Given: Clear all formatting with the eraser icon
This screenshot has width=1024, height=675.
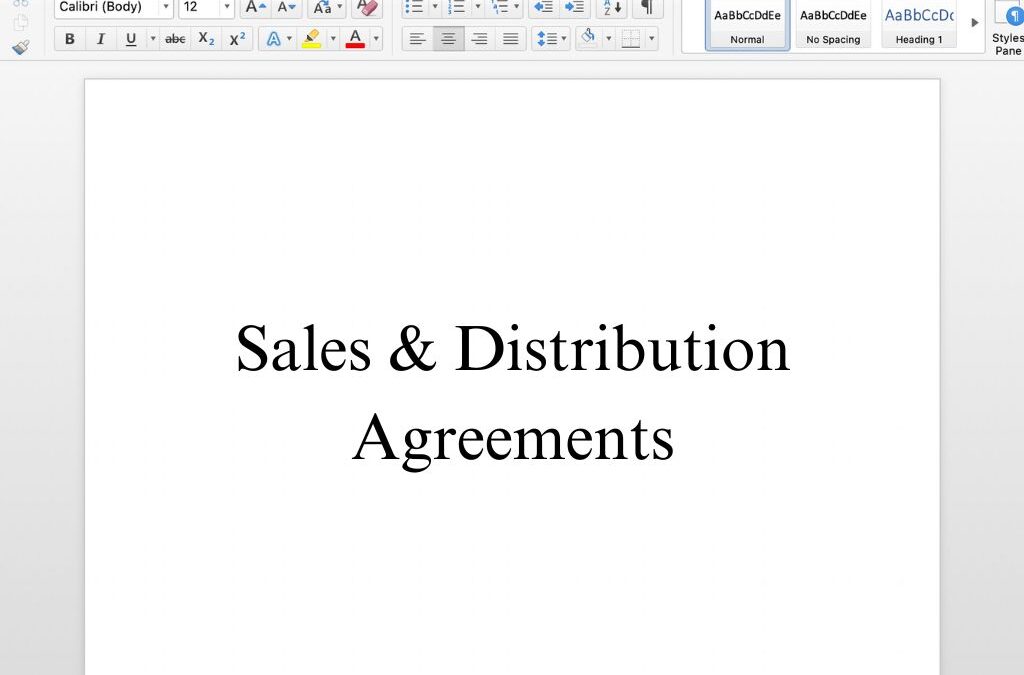Looking at the screenshot, I should [368, 8].
